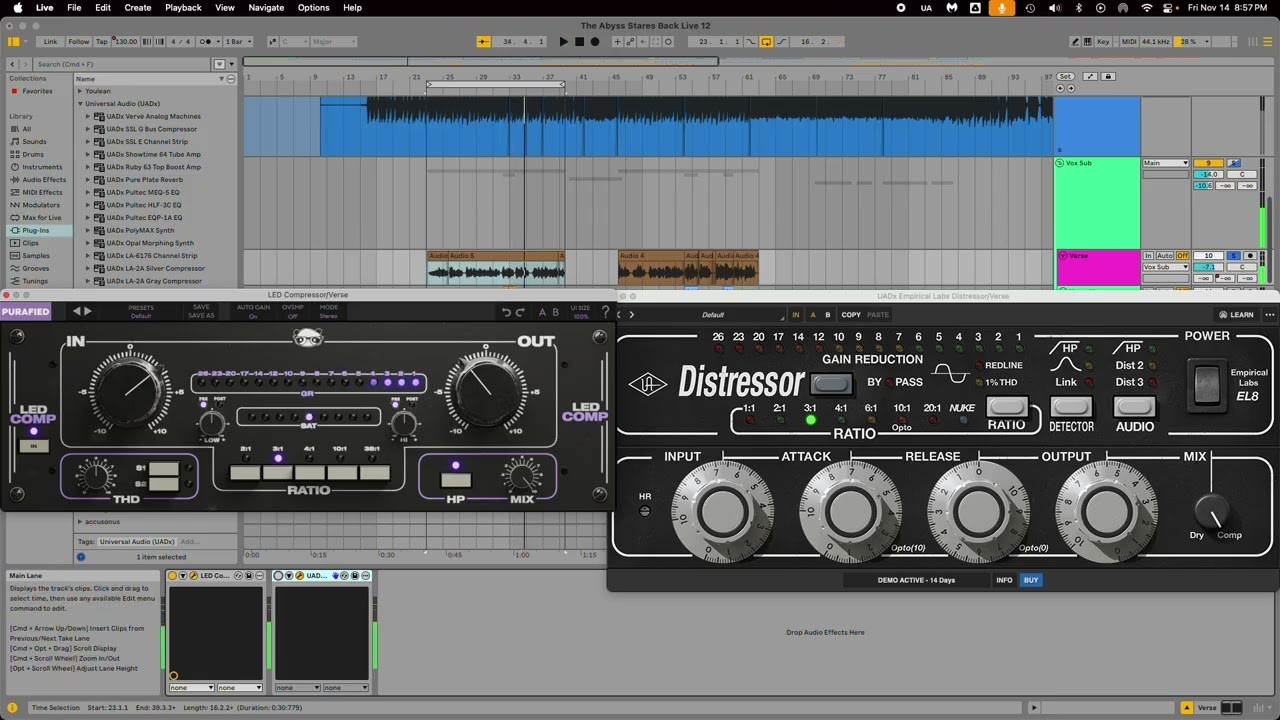Expand UADx LA-2A Silver Compressor entry
This screenshot has height=720, width=1280.
point(88,268)
